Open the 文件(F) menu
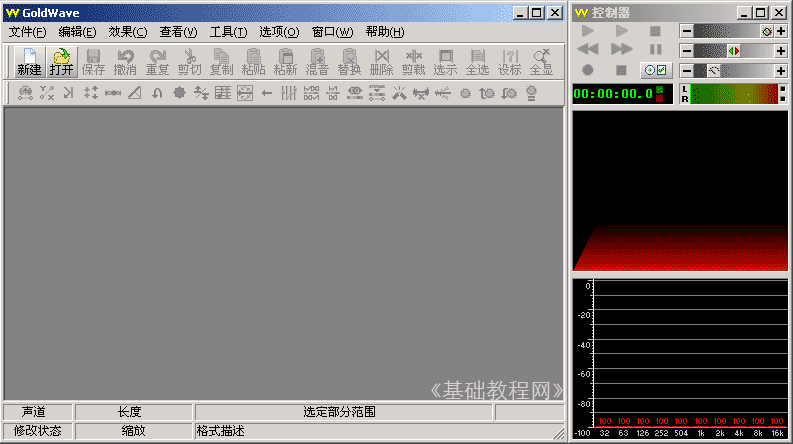Image resolution: width=793 pixels, height=444 pixels. pos(27,32)
